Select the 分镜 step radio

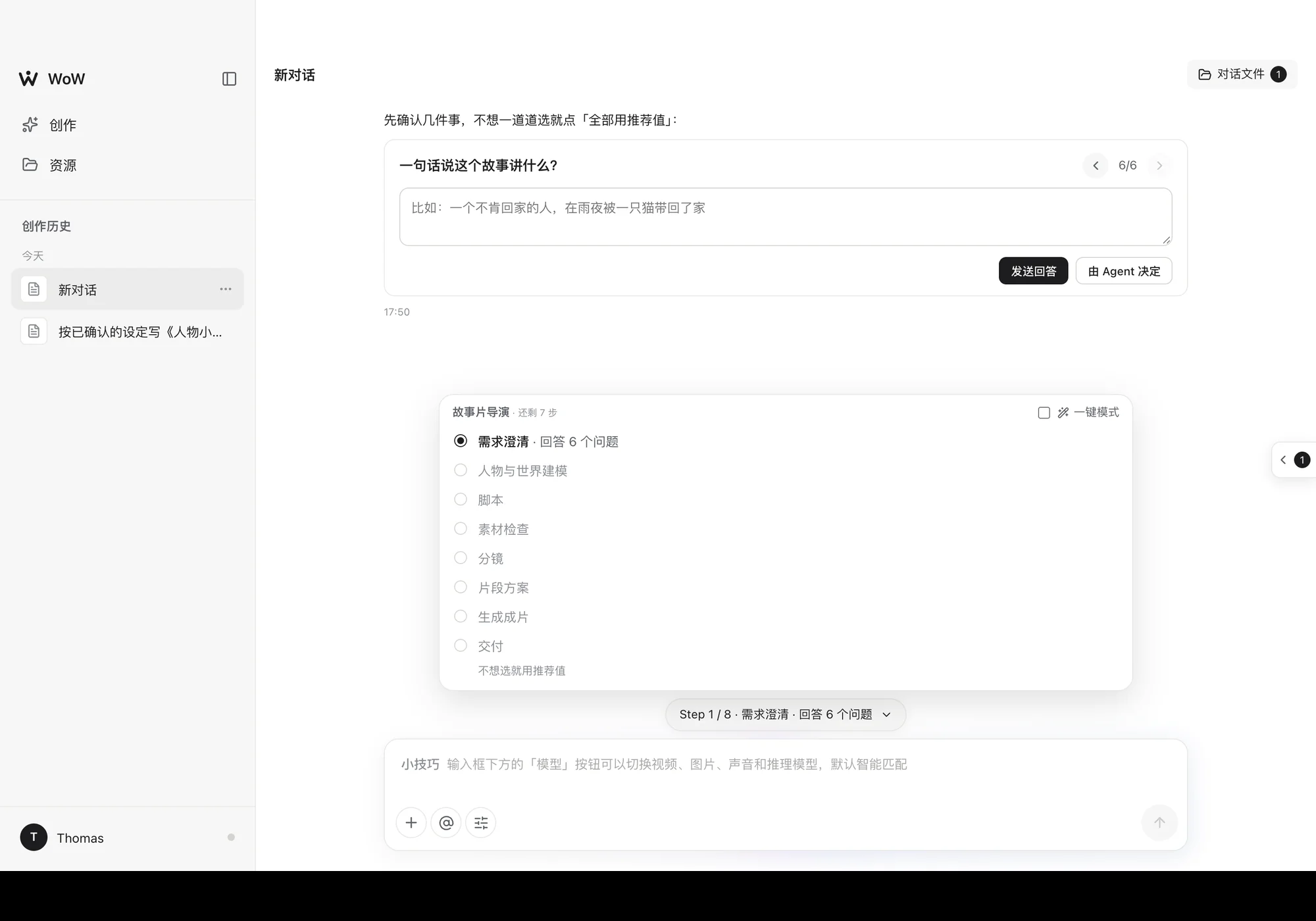coord(461,558)
